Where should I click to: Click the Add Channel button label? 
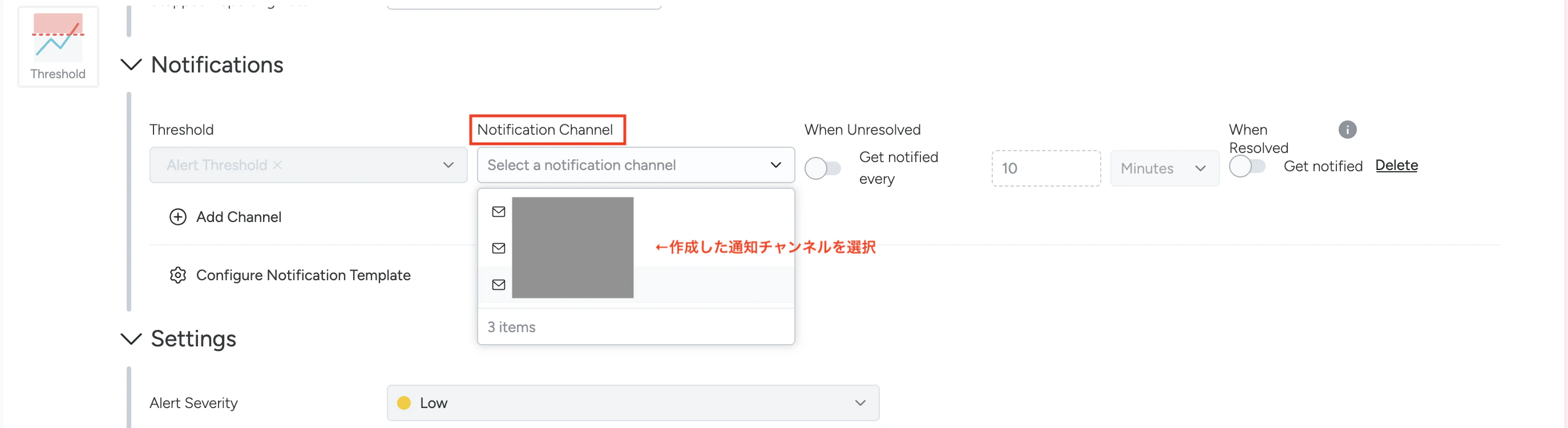click(239, 217)
